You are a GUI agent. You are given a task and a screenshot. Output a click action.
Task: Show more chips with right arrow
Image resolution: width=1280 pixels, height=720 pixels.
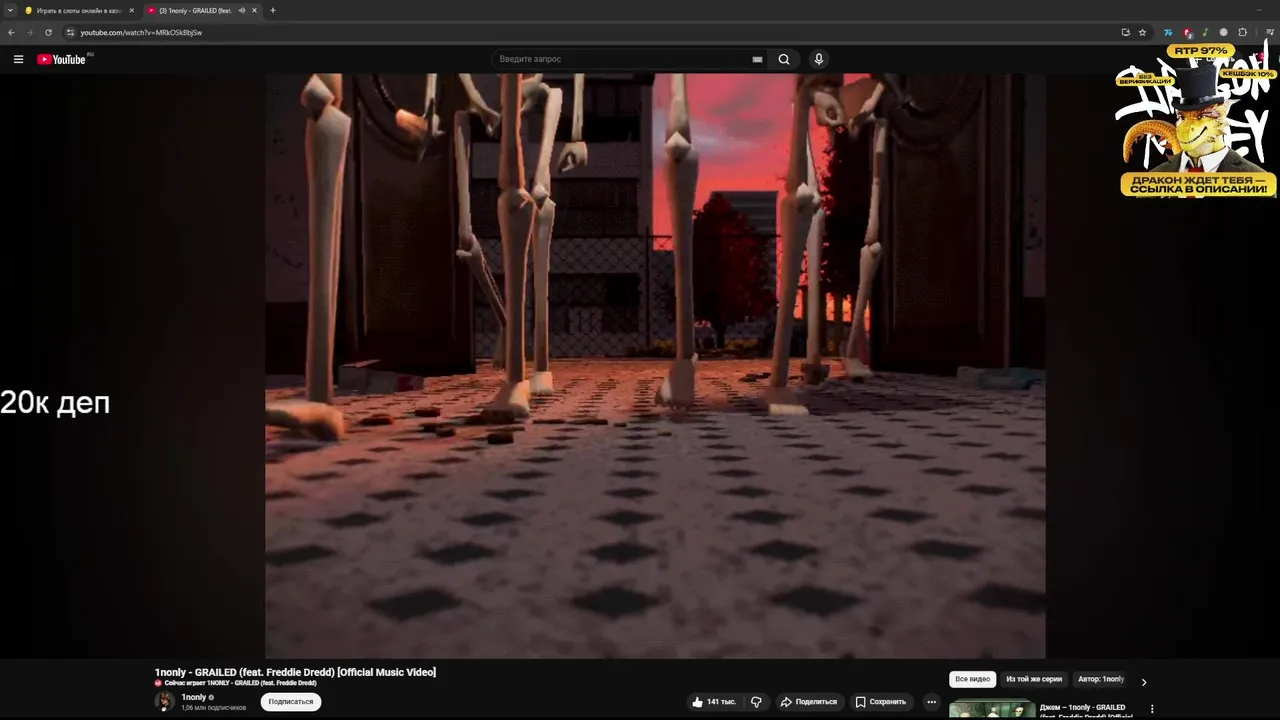point(1144,681)
